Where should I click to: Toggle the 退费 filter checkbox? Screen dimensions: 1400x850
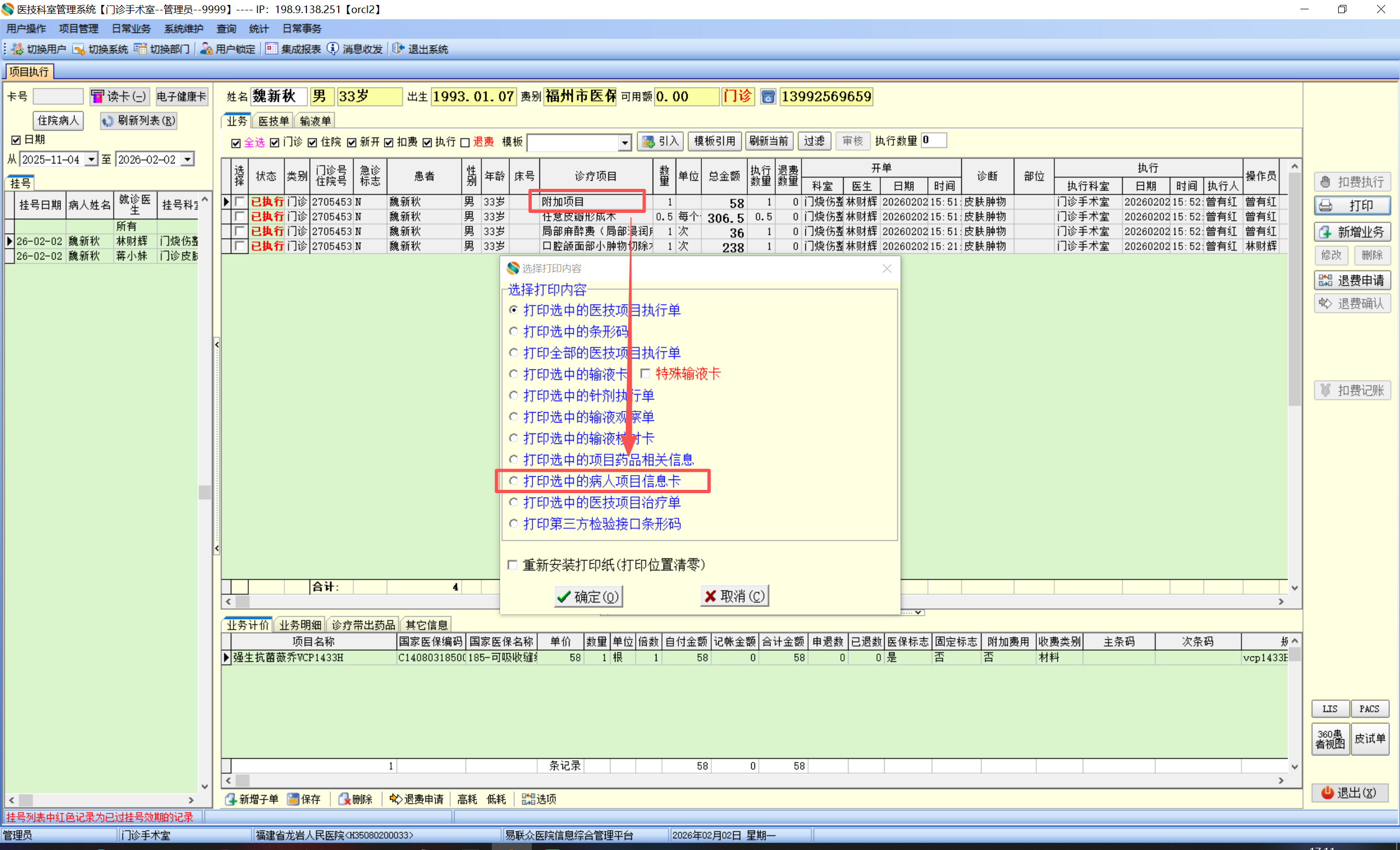tap(465, 142)
